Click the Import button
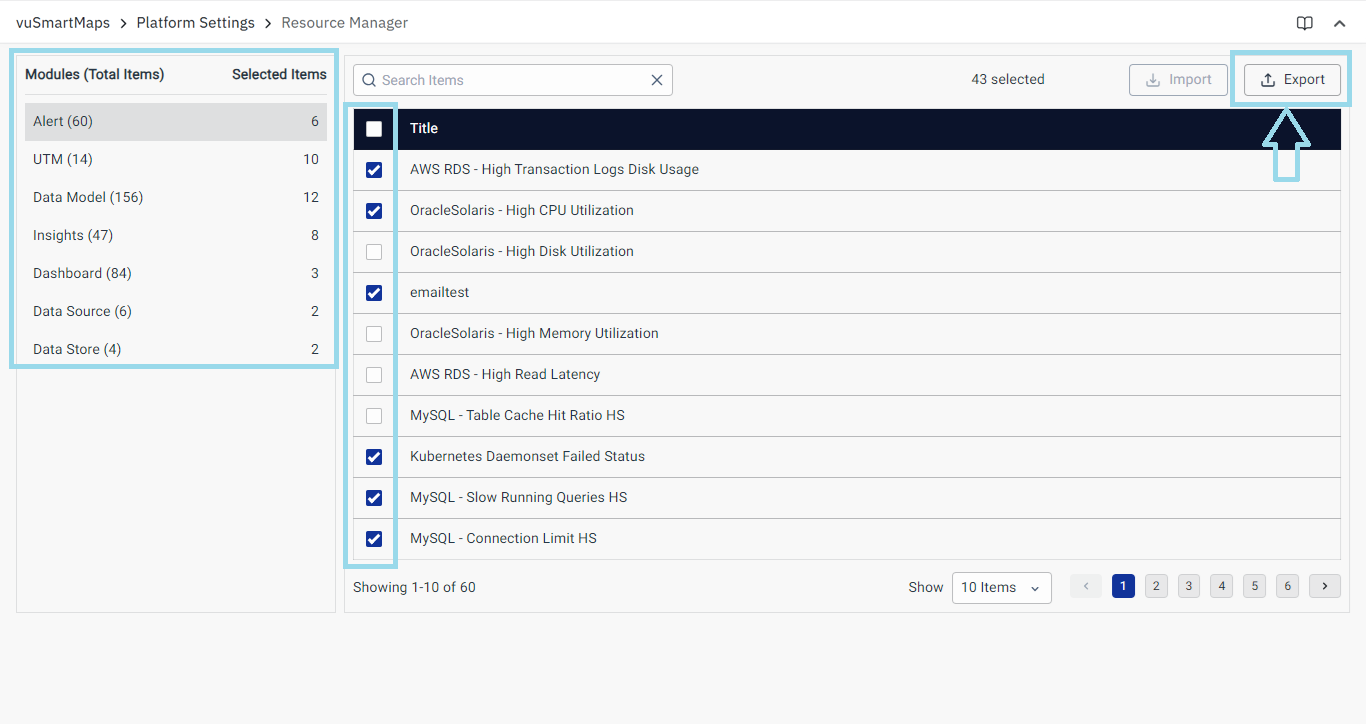The width and height of the screenshot is (1366, 724). (1178, 80)
